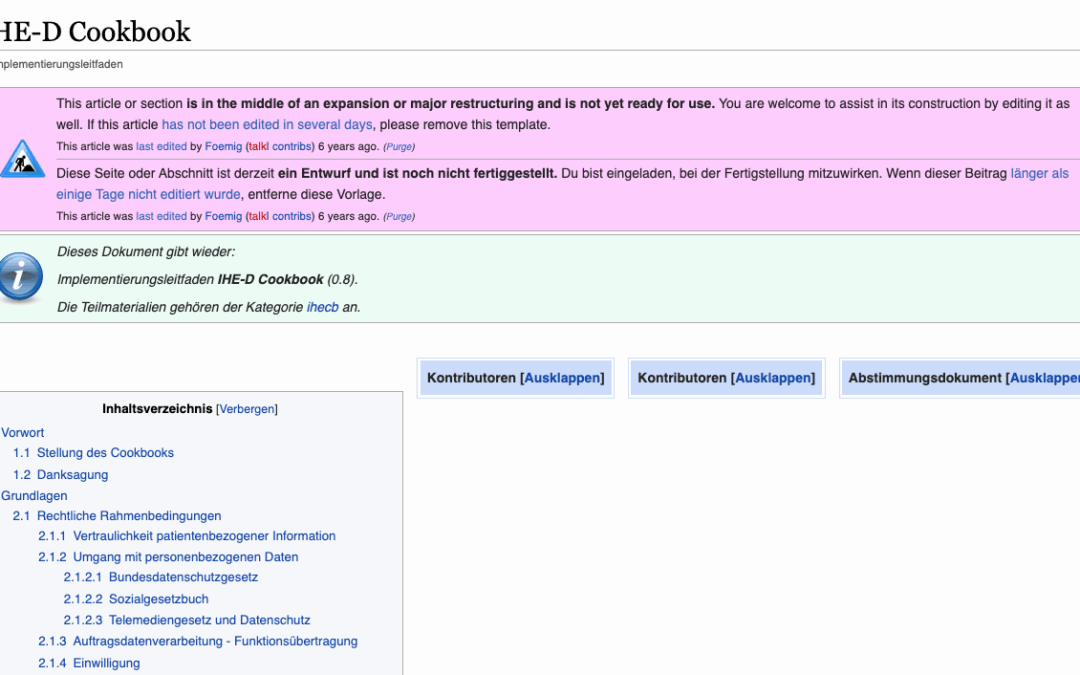This screenshot has height=675, width=1080.
Task: Click the under-construction worker icon
Action: (x=22, y=158)
